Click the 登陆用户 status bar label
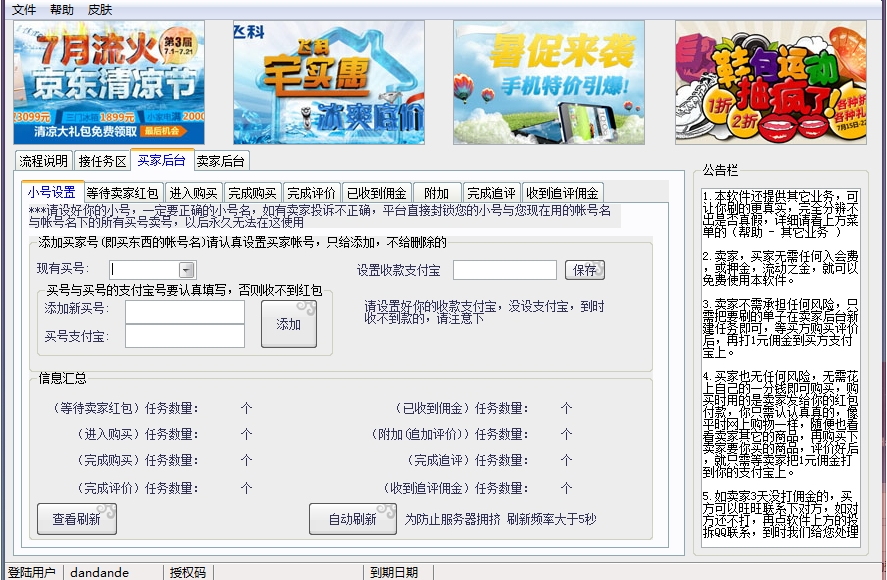887x580 pixels. pyautogui.click(x=32, y=573)
